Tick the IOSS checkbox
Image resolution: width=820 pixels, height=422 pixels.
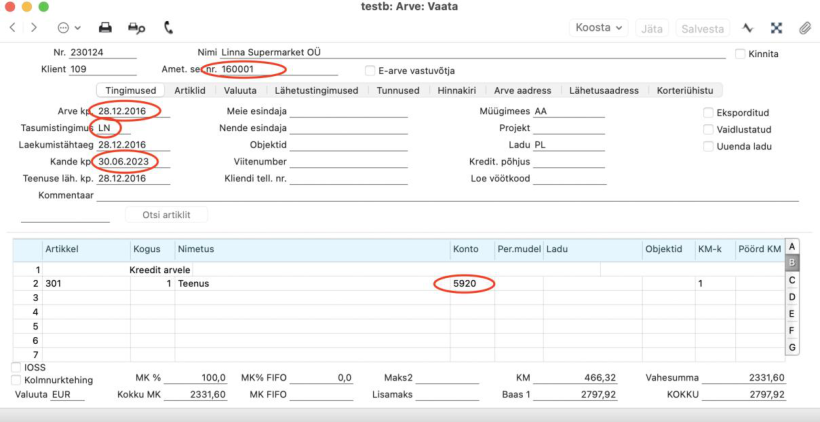16,368
